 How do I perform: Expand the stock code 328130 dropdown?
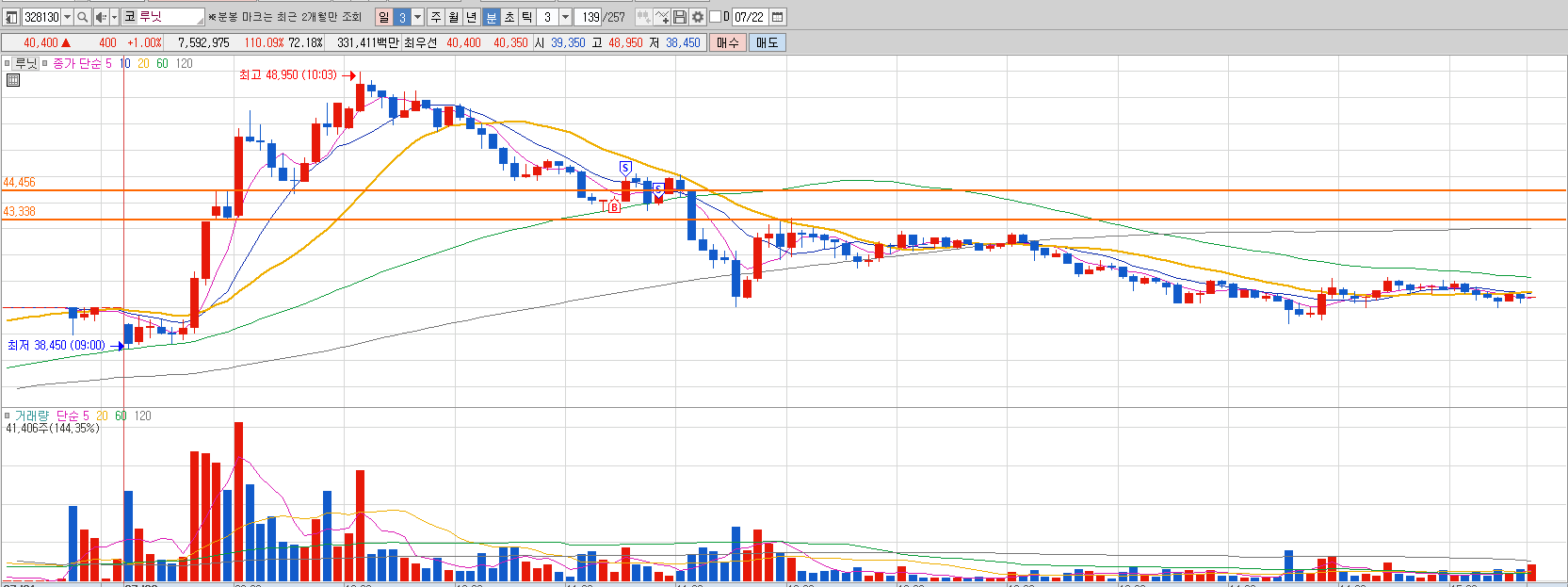67,17
